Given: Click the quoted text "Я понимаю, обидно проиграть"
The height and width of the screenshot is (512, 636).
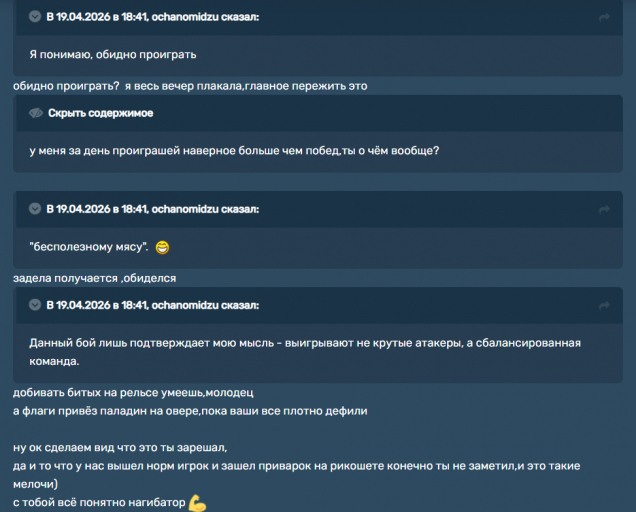Looking at the screenshot, I should [113, 54].
